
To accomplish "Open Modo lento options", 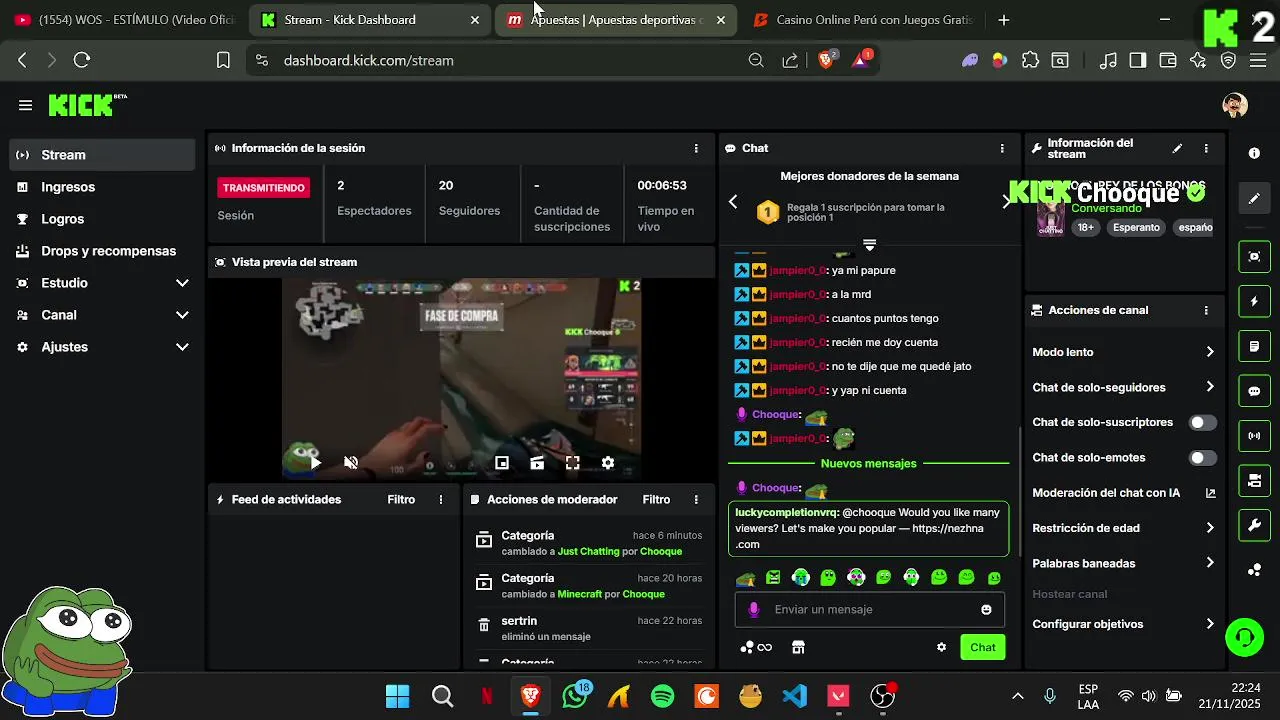I will pyautogui.click(x=1123, y=352).
